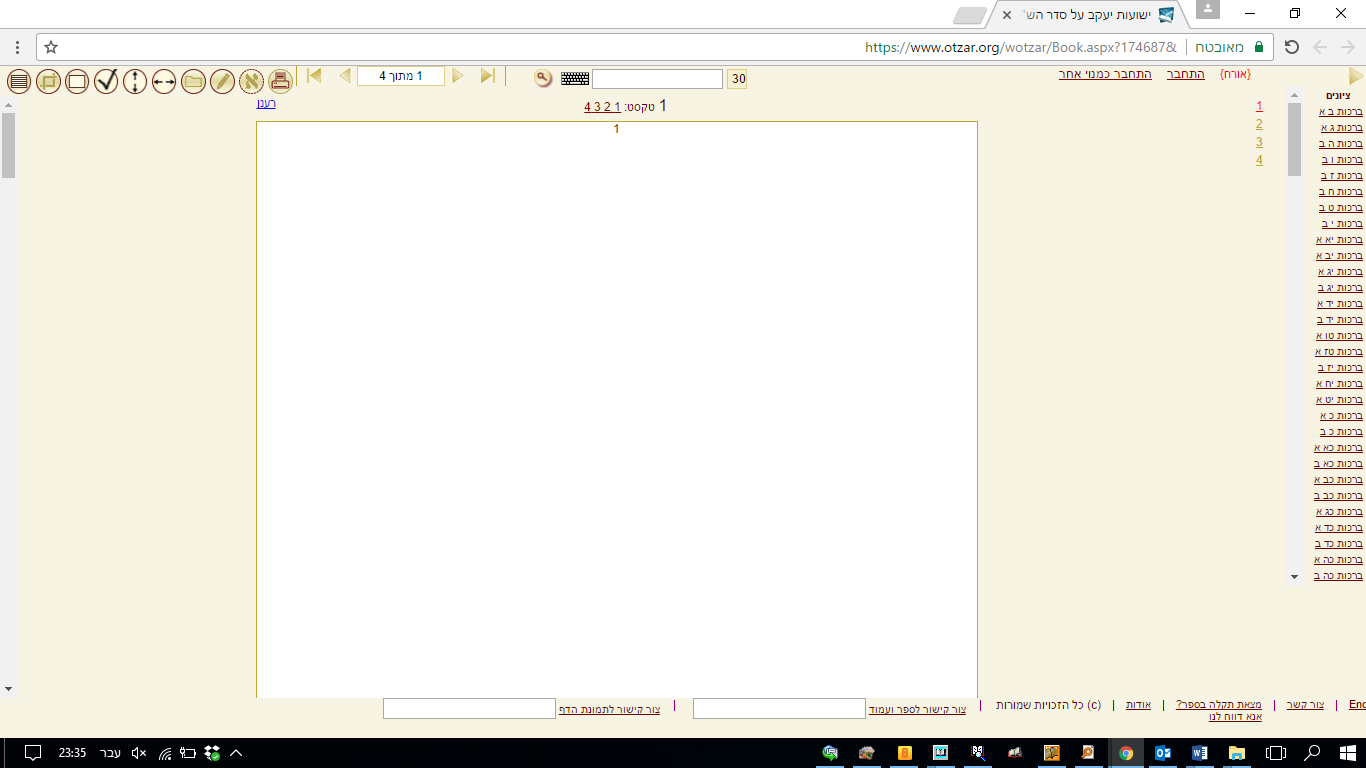
Task: Click the התחבר login link
Action: pos(1185,75)
